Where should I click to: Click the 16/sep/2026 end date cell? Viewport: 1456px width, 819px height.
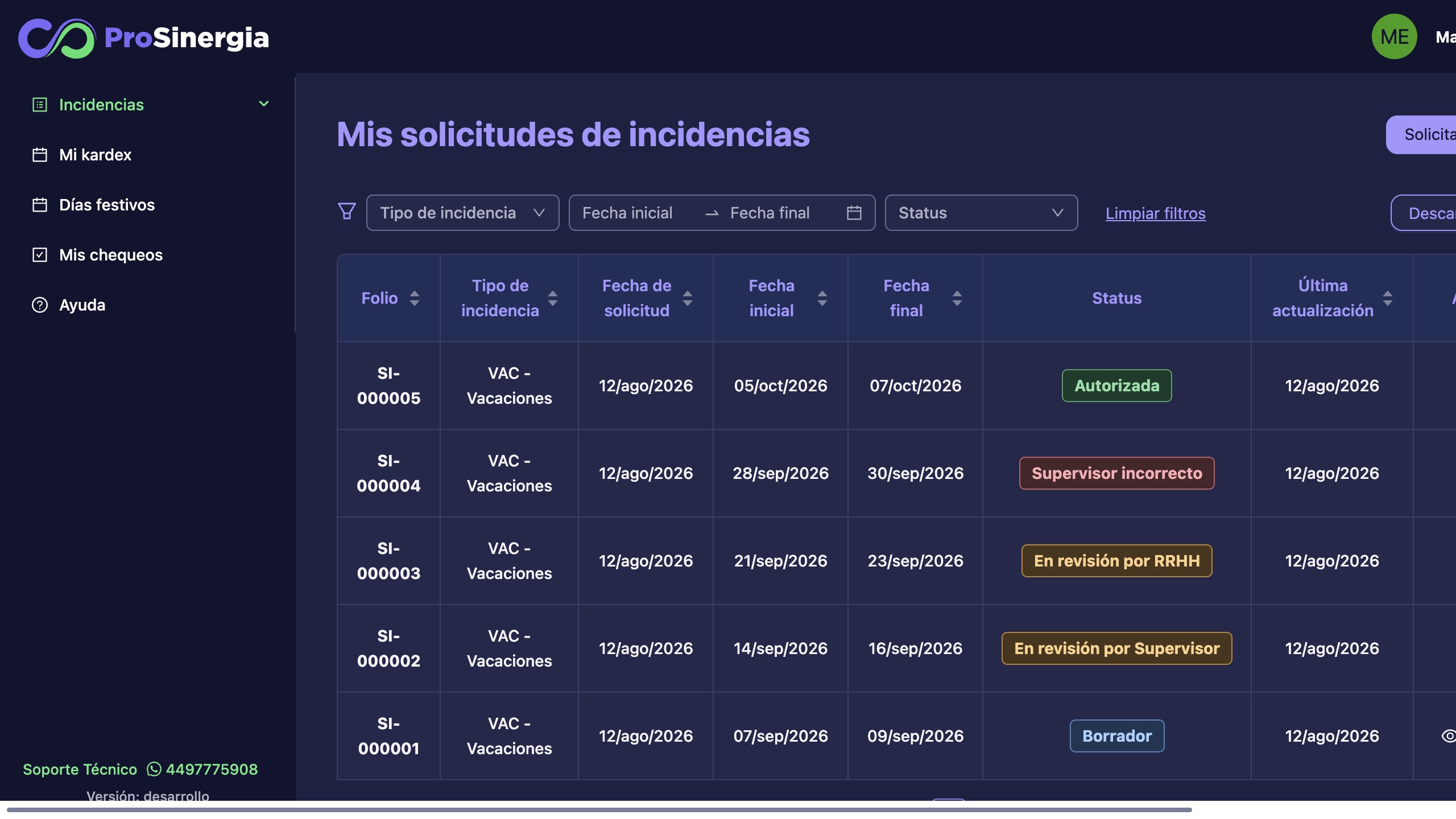[x=916, y=648]
